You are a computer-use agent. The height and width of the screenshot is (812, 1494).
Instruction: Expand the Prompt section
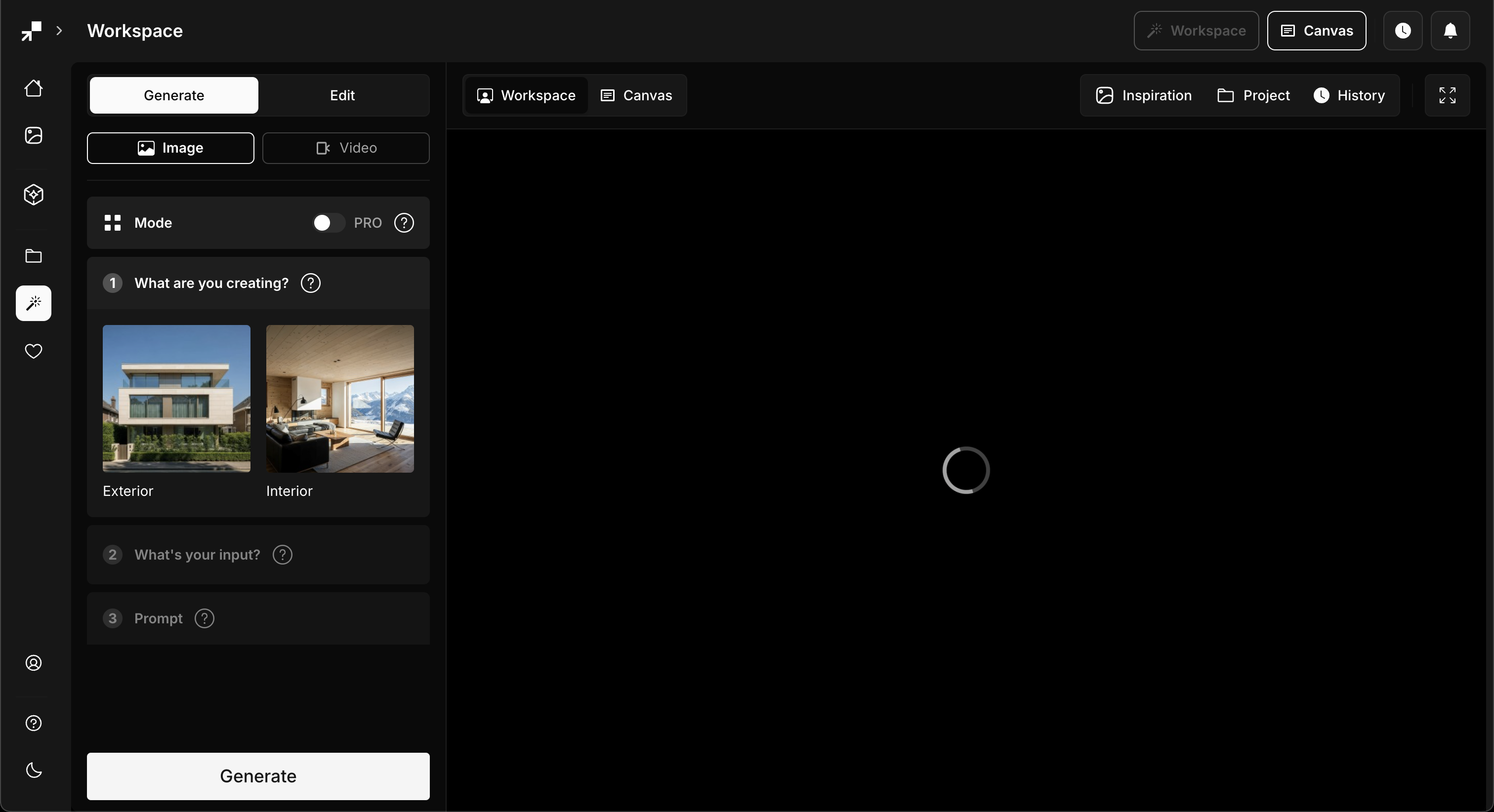158,618
